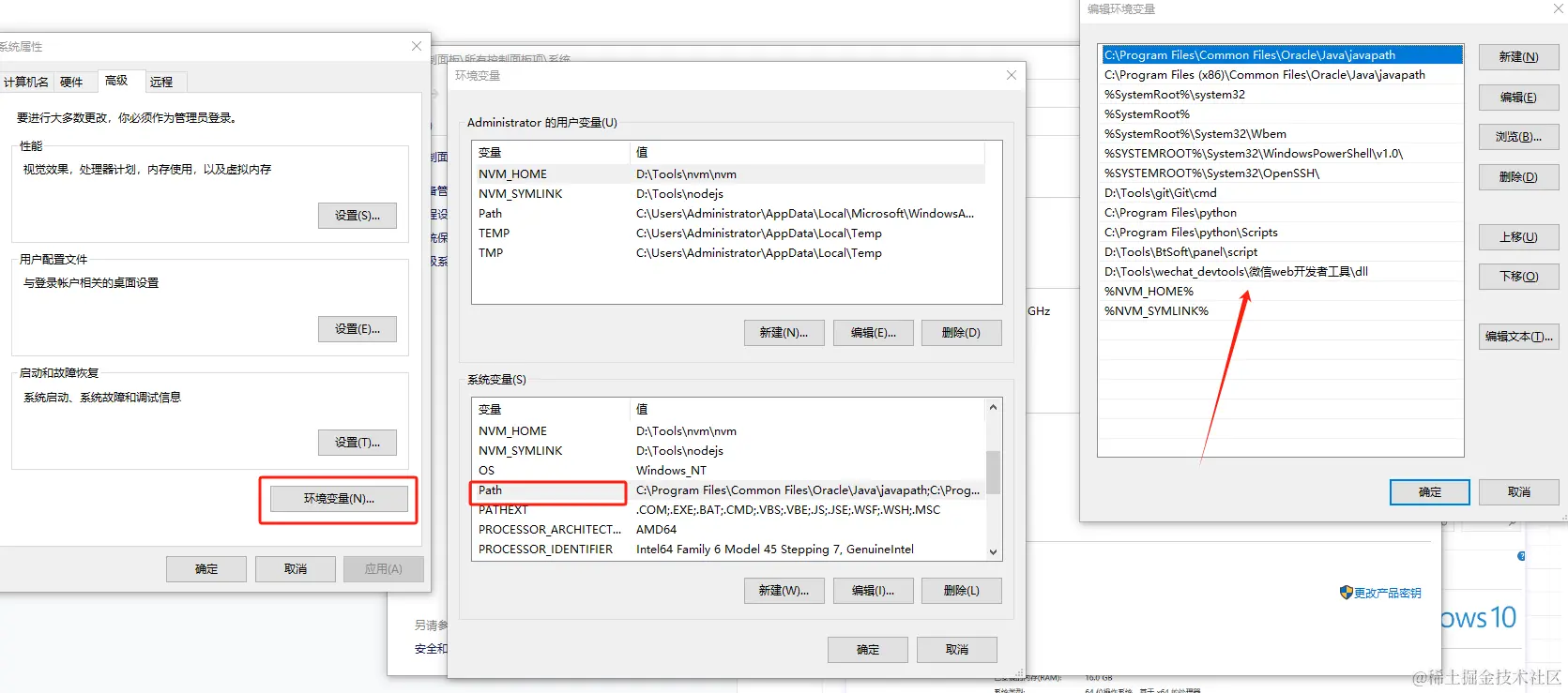The image size is (1568, 693).
Task: Select the %NVM_SYMLINK% path entry
Action: tap(1282, 311)
